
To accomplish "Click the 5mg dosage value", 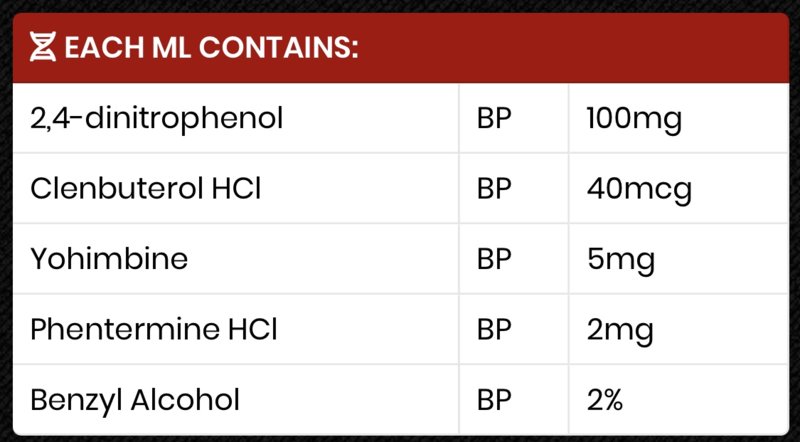I will 621,260.
